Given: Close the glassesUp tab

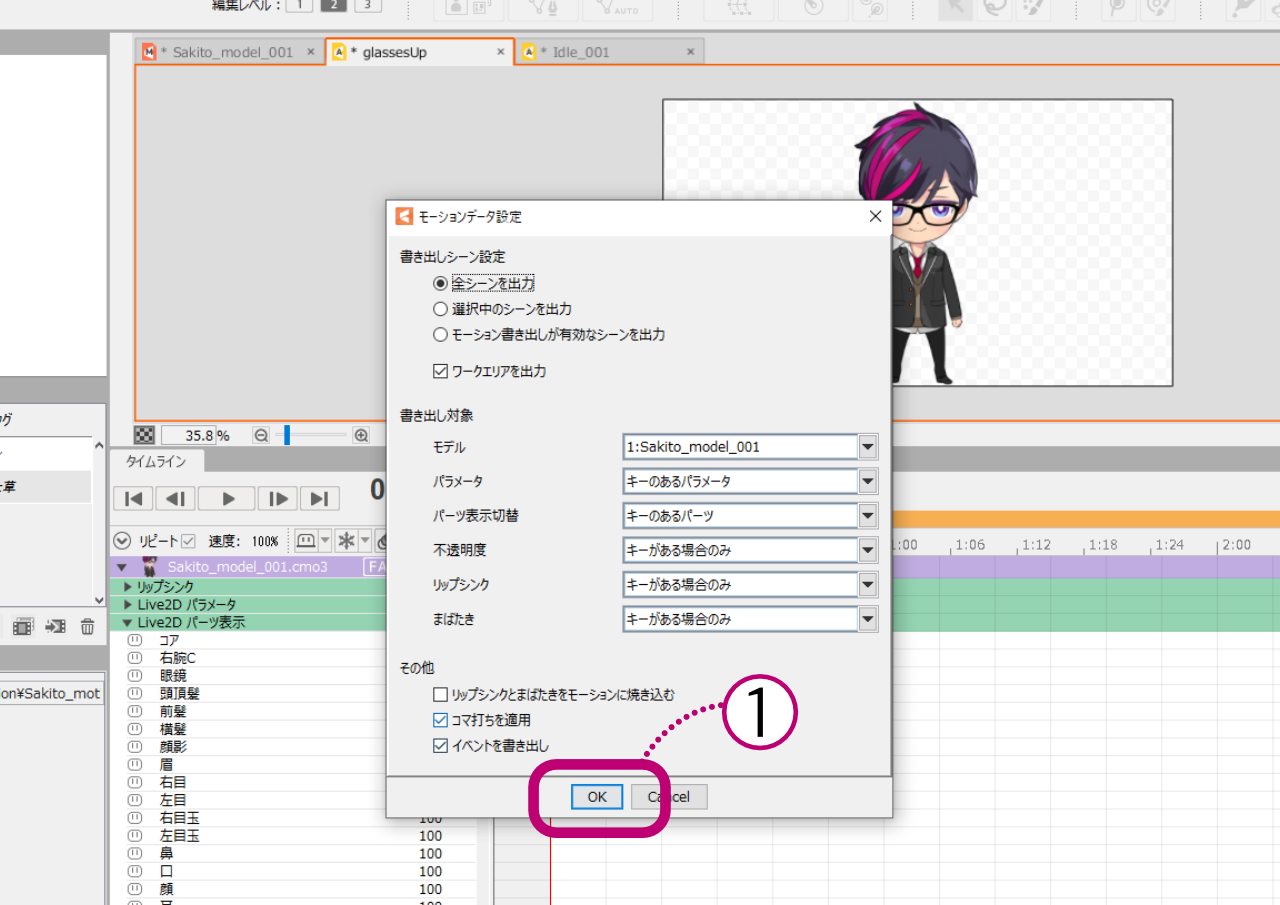Looking at the screenshot, I should (x=501, y=52).
